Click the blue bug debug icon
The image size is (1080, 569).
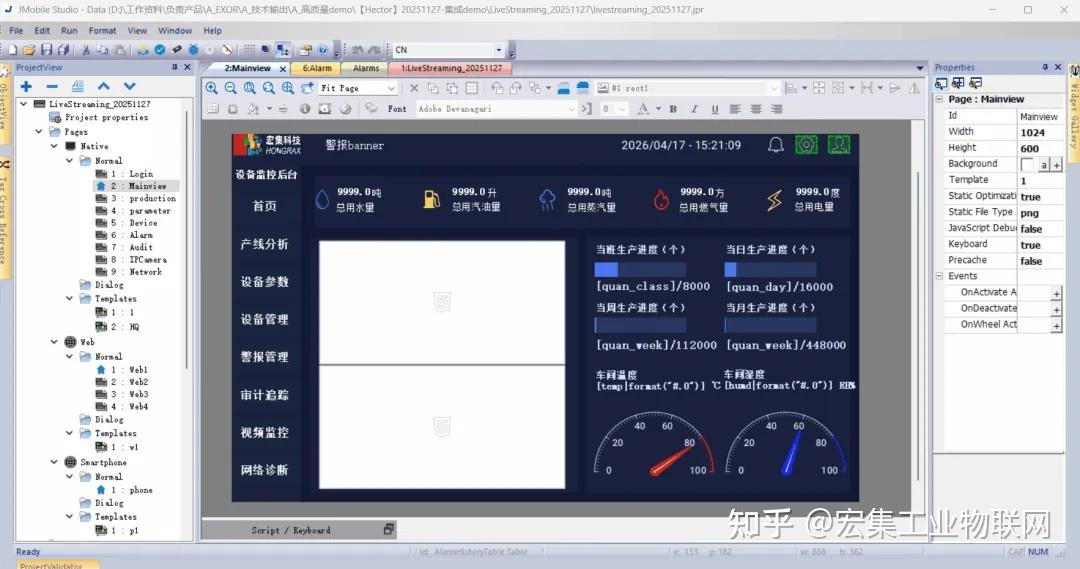(x=194, y=50)
